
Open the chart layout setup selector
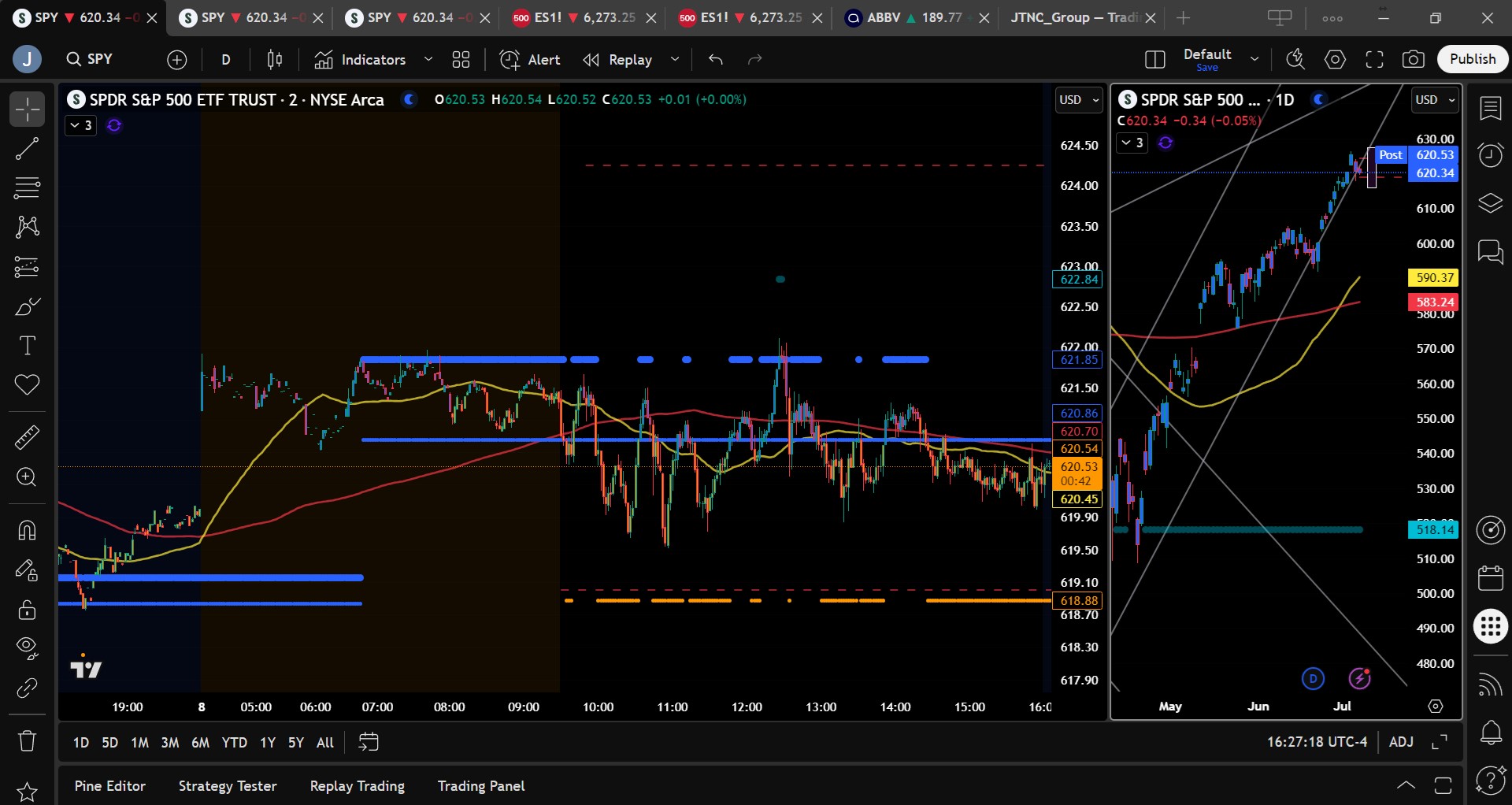(1155, 59)
